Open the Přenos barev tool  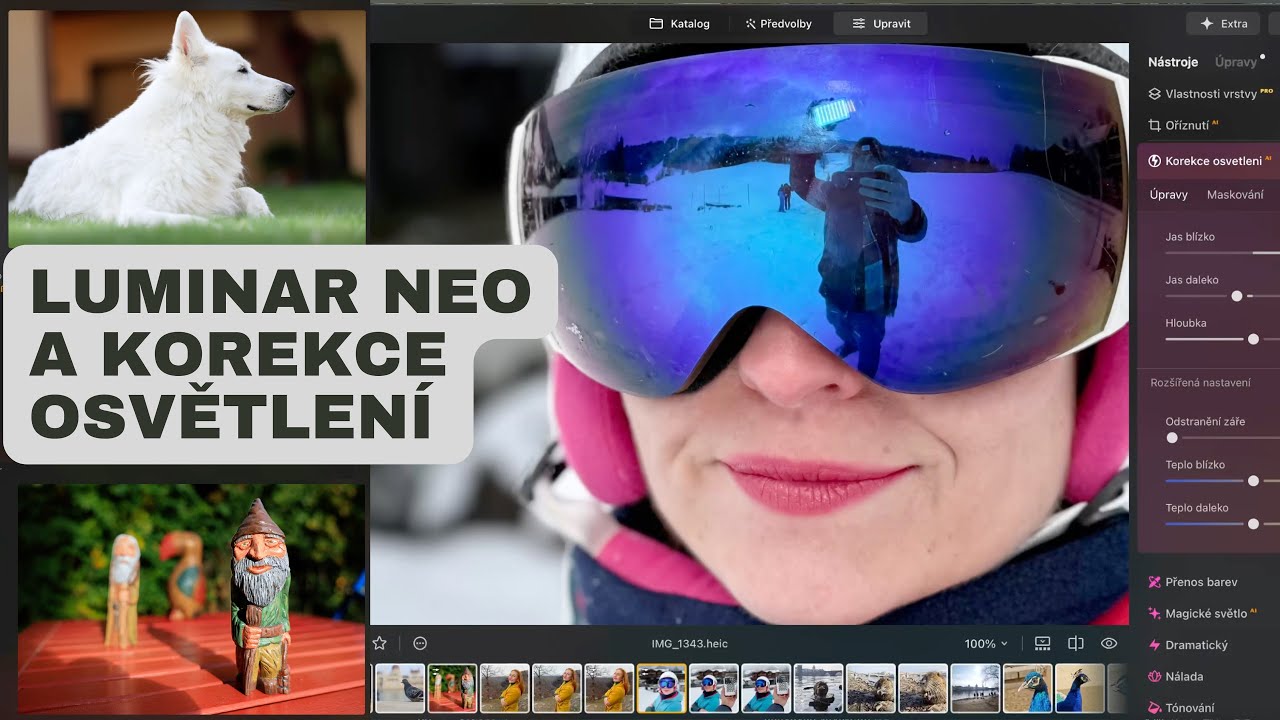[1193, 582]
